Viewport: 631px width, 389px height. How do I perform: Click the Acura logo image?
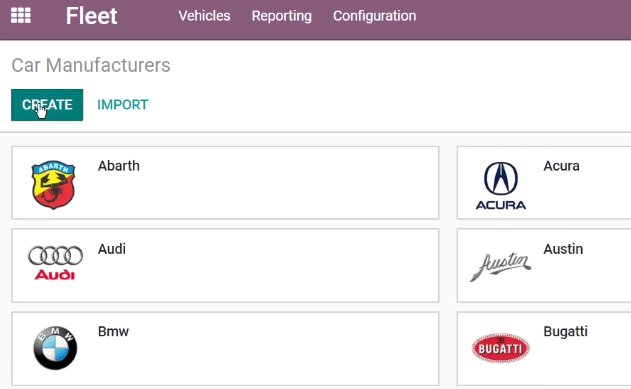501,185
